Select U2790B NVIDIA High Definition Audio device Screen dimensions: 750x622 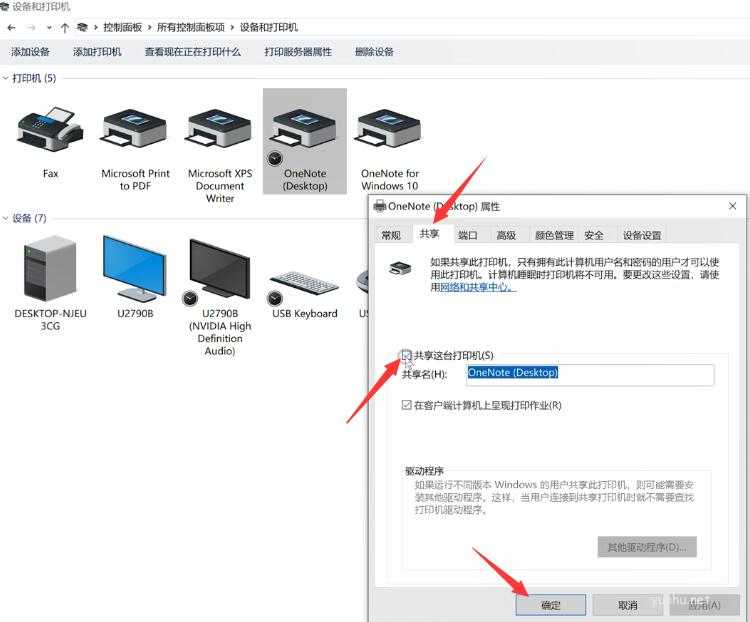click(220, 270)
